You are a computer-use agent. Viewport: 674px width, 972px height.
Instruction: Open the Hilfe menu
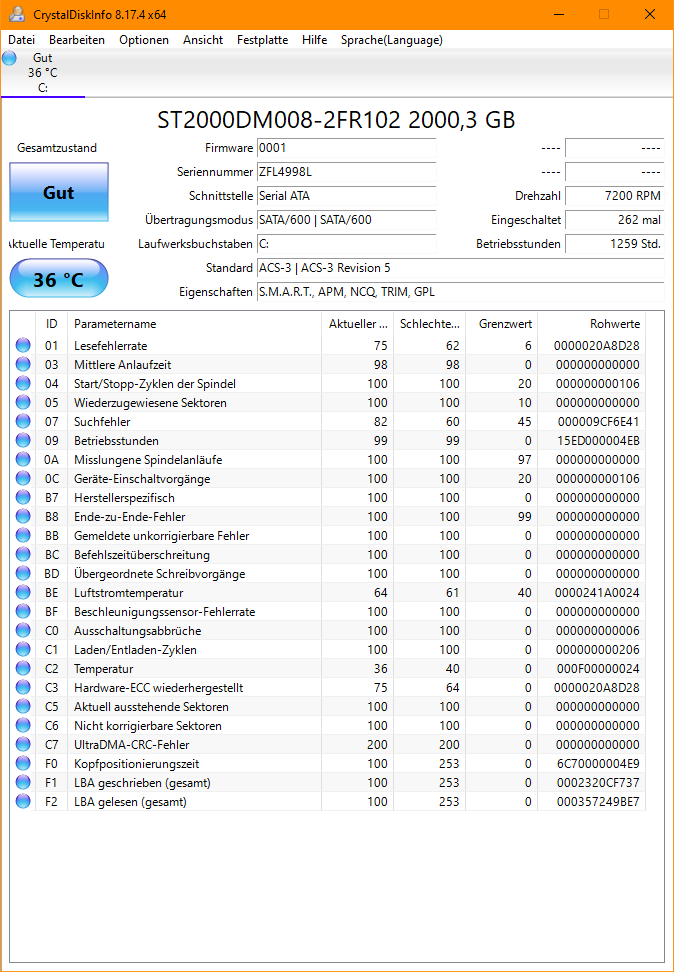[314, 40]
